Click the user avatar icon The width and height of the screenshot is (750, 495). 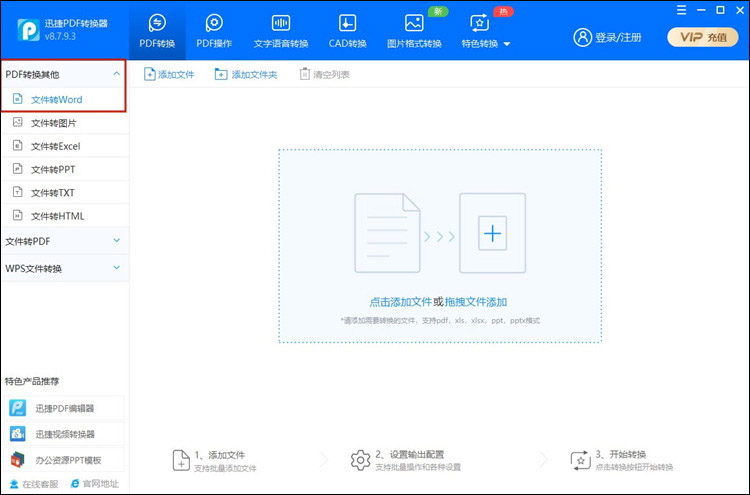pyautogui.click(x=582, y=37)
